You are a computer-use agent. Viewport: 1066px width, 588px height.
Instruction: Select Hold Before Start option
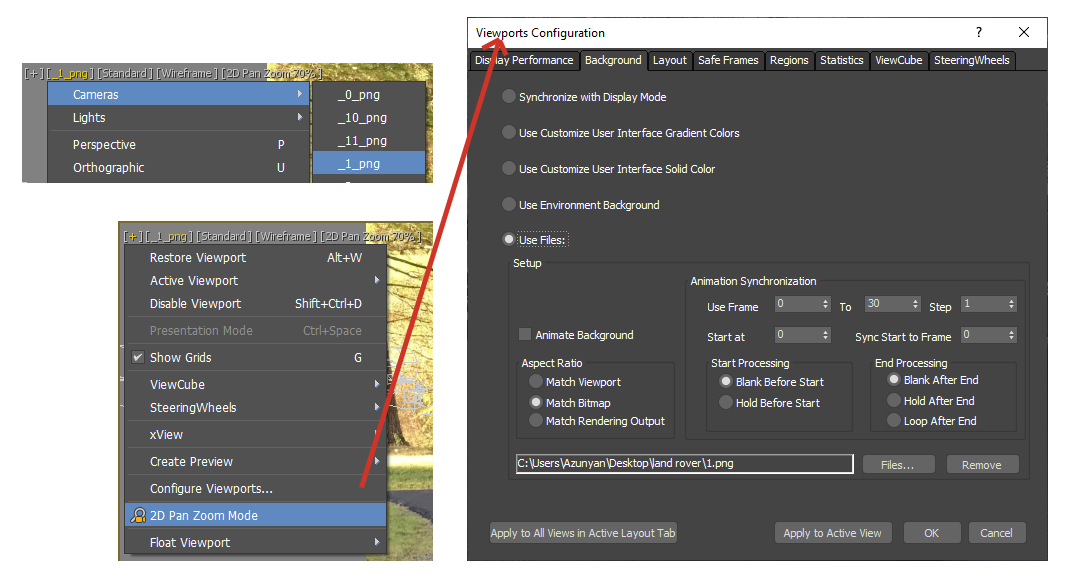[726, 402]
